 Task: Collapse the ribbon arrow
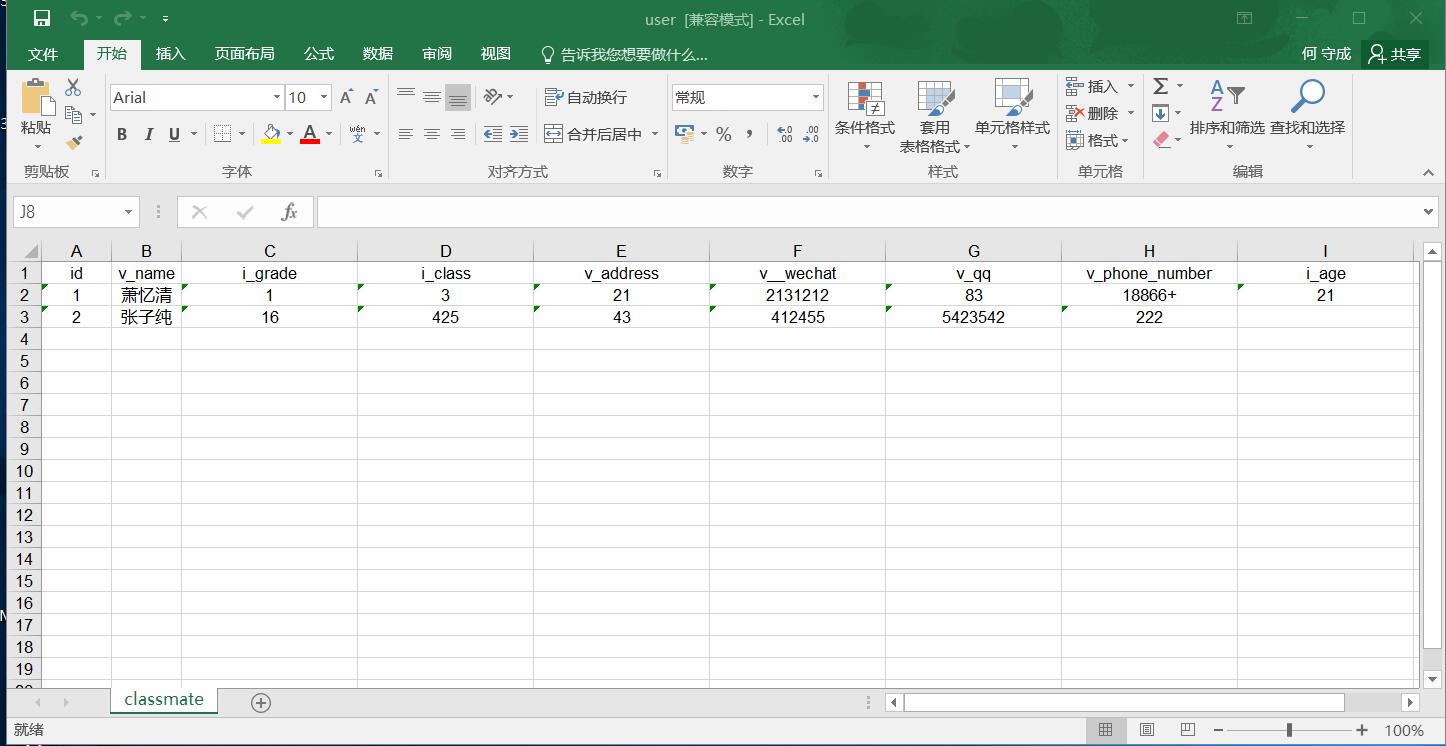[x=1428, y=173]
